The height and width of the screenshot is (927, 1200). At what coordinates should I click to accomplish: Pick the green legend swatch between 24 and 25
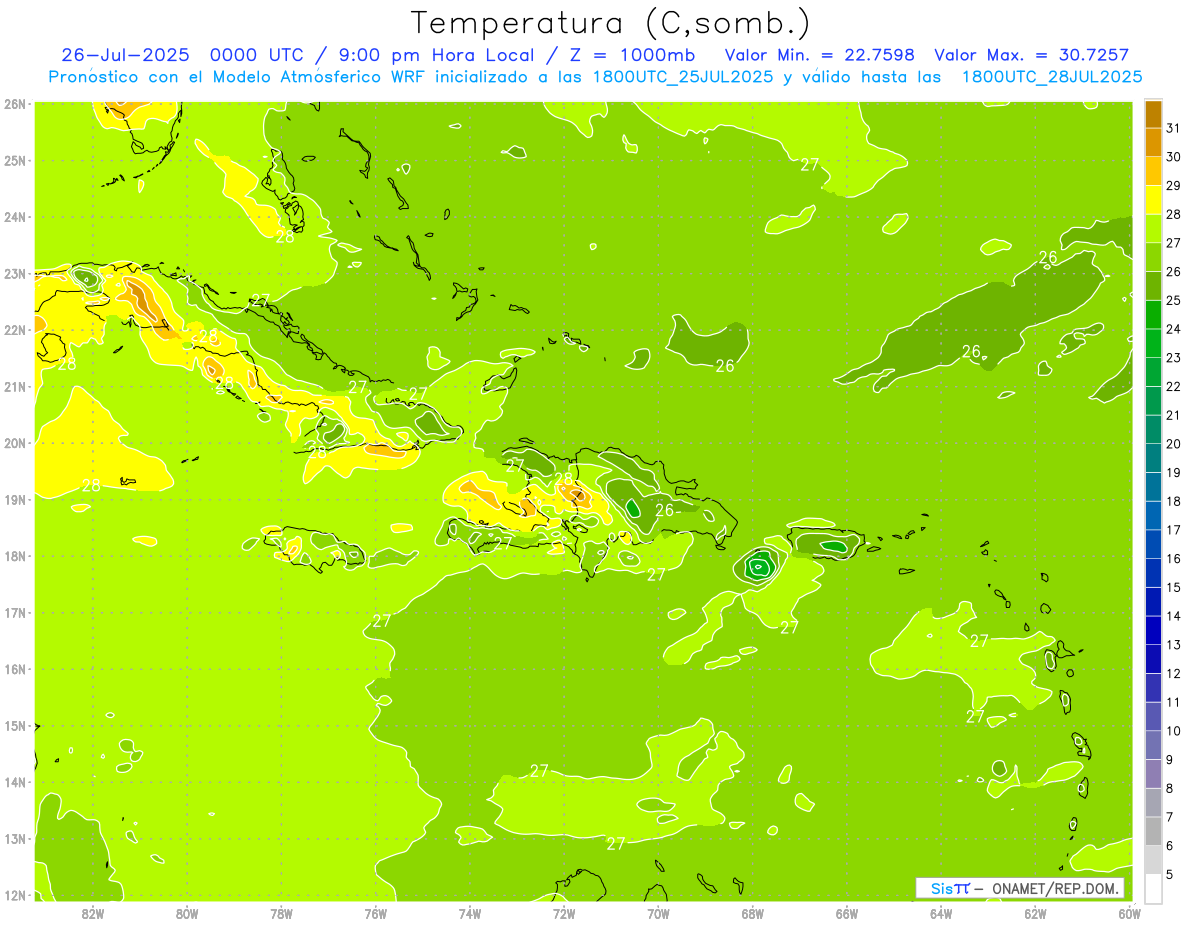[x=1153, y=314]
